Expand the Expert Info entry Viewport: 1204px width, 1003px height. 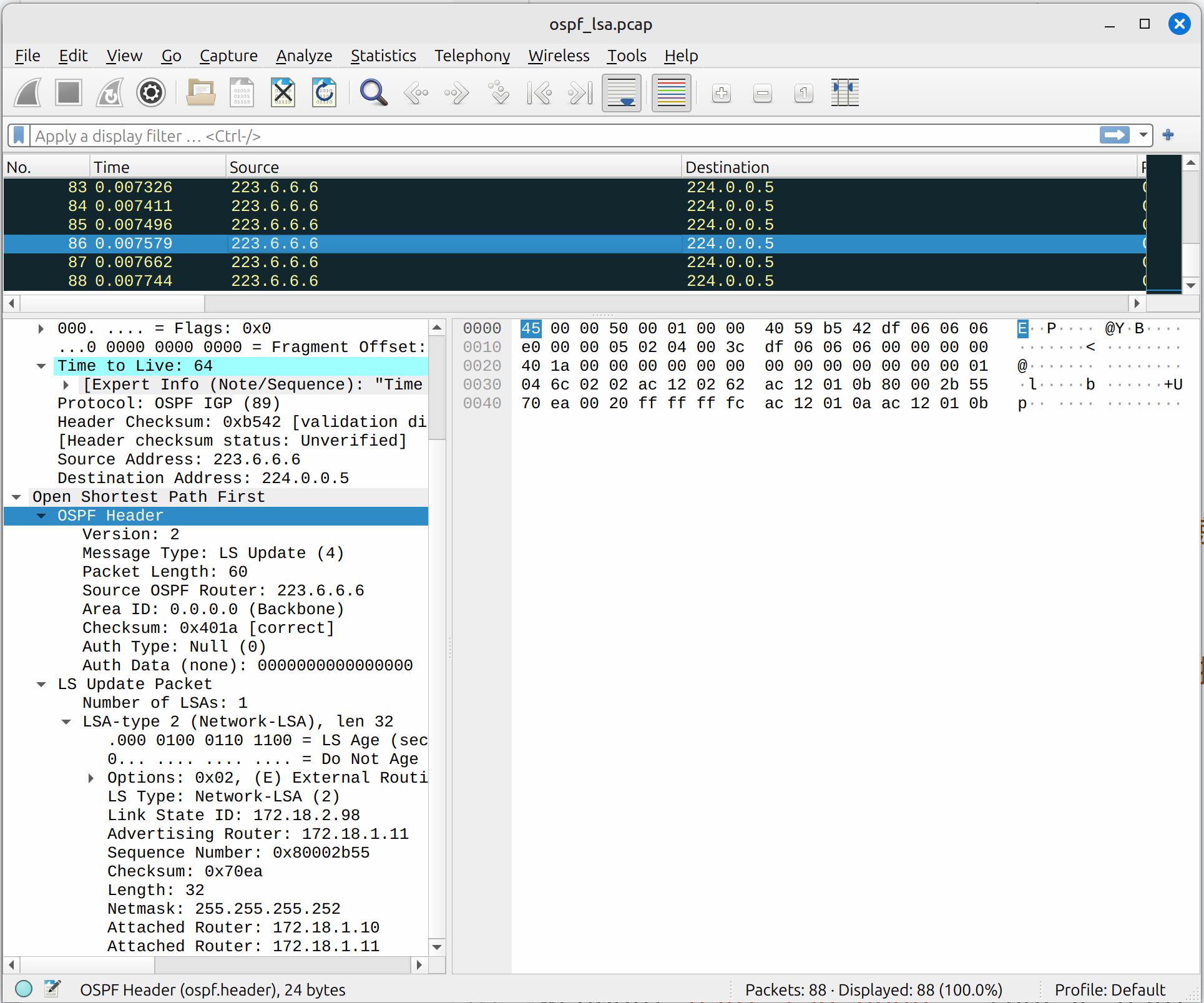tap(66, 384)
